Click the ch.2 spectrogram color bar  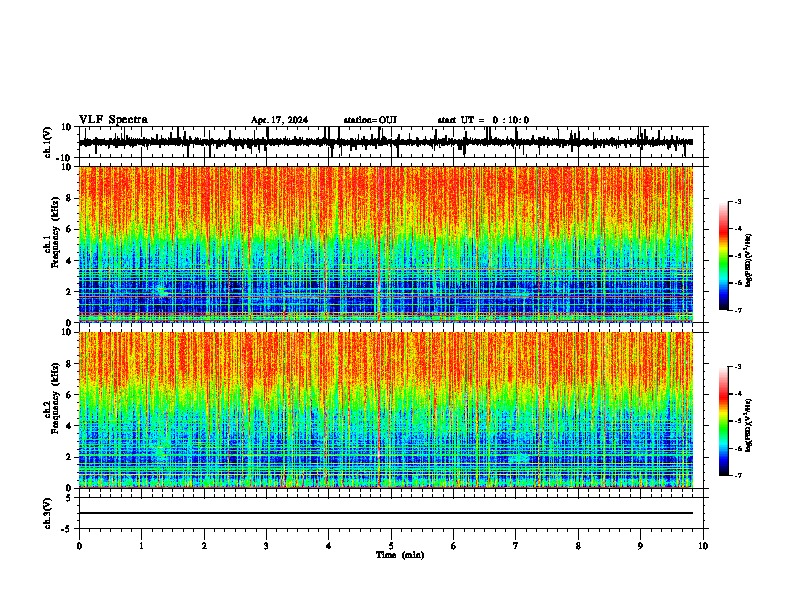click(x=724, y=421)
